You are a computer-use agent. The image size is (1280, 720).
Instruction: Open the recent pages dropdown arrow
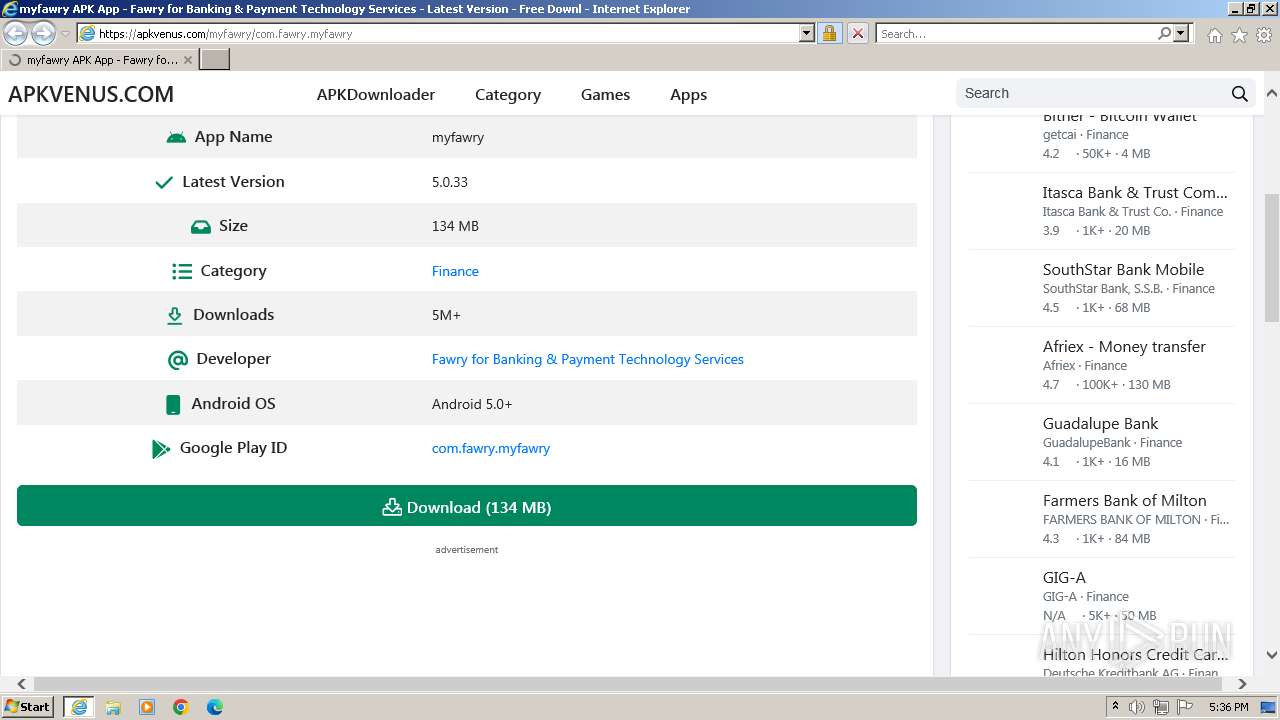(x=65, y=33)
